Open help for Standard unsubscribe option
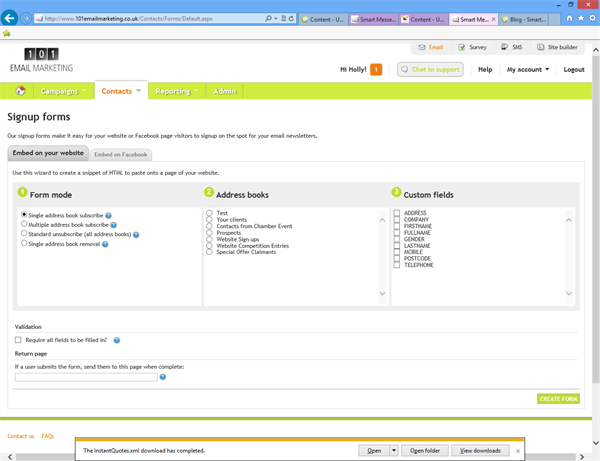Viewport: 600px width, 461px height. click(136, 235)
